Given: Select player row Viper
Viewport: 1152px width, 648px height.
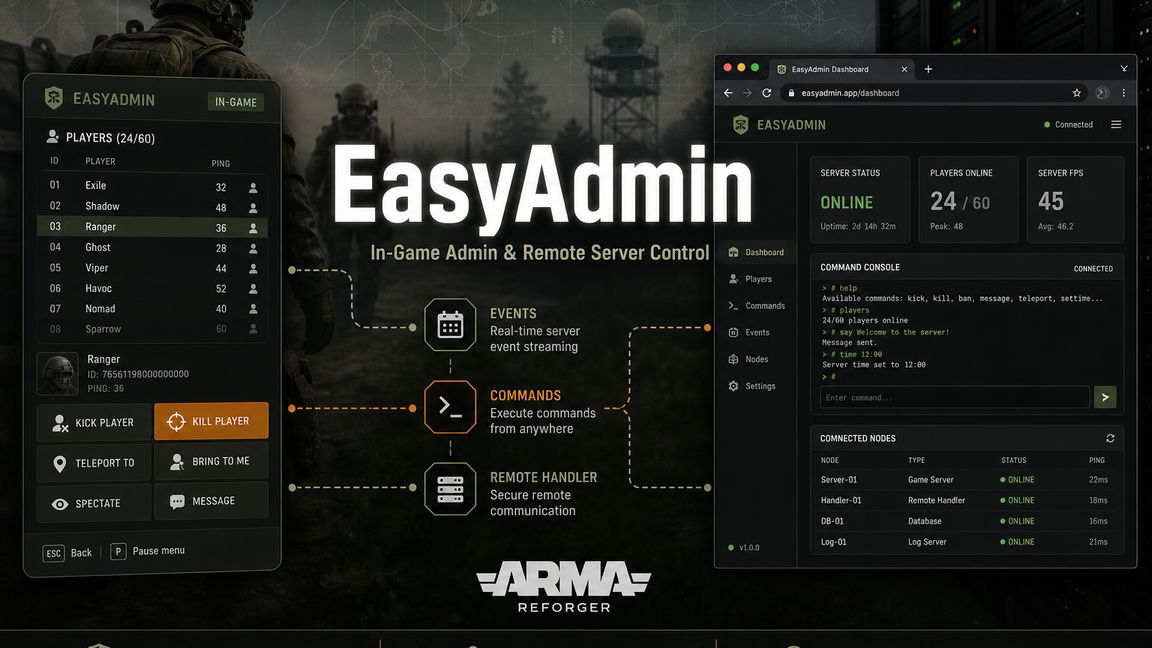Looking at the screenshot, I should (x=152, y=268).
